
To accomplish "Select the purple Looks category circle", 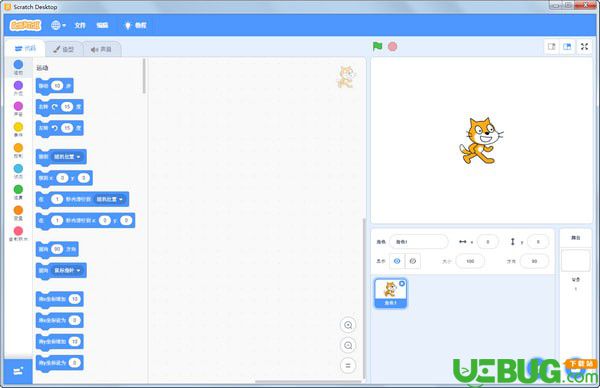I will (18, 85).
